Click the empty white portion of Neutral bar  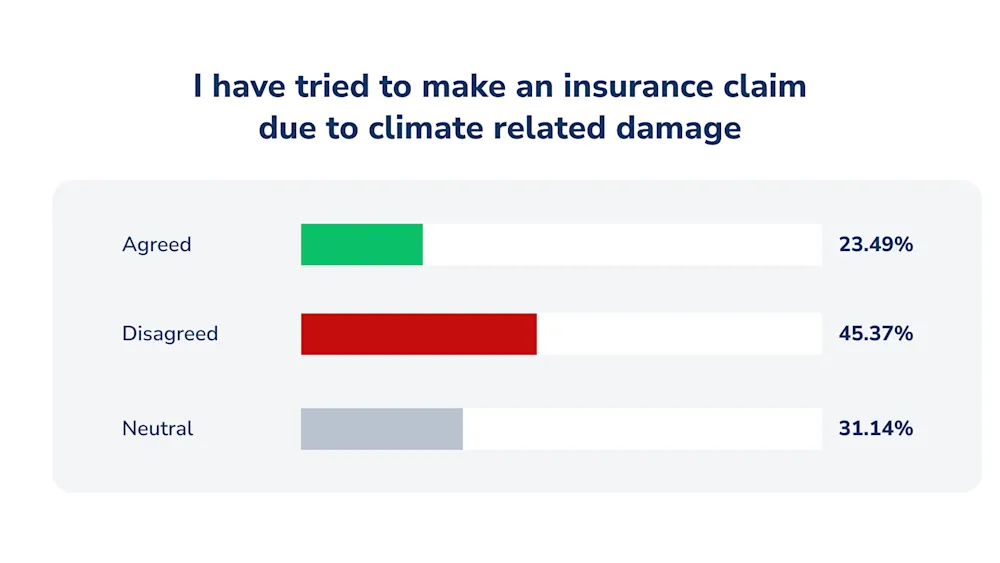tap(642, 428)
